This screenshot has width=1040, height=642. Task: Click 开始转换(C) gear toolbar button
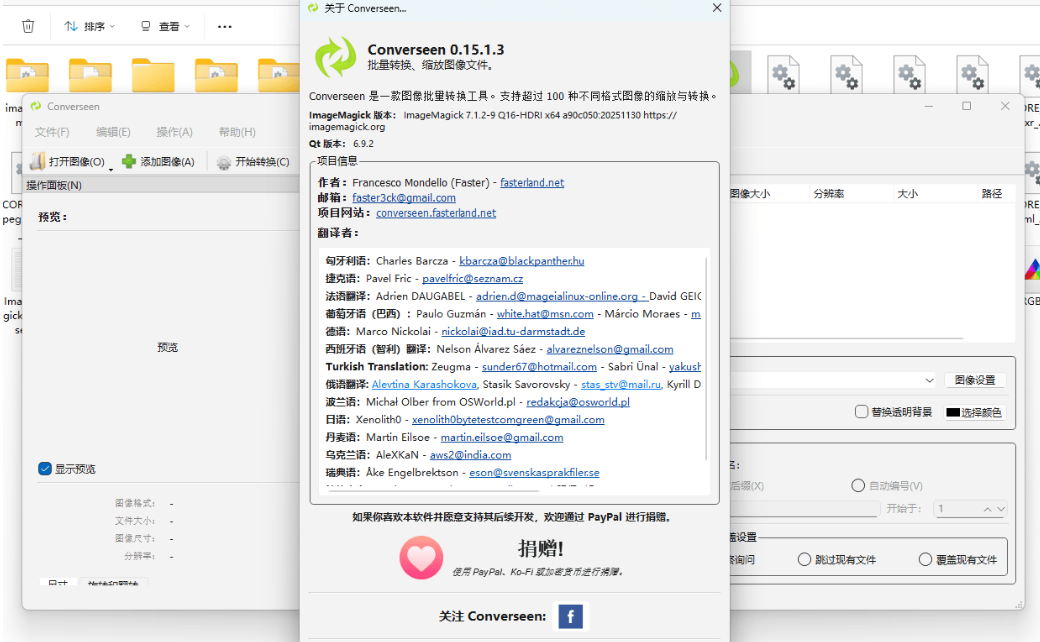253,161
